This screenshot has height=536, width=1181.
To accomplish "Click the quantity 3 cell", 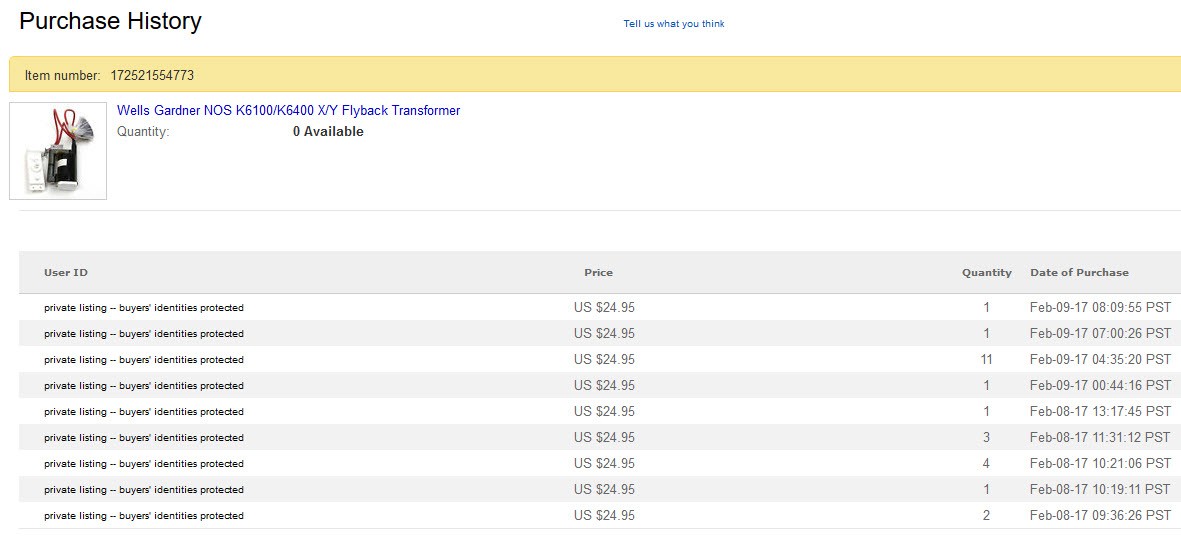I will pos(986,438).
